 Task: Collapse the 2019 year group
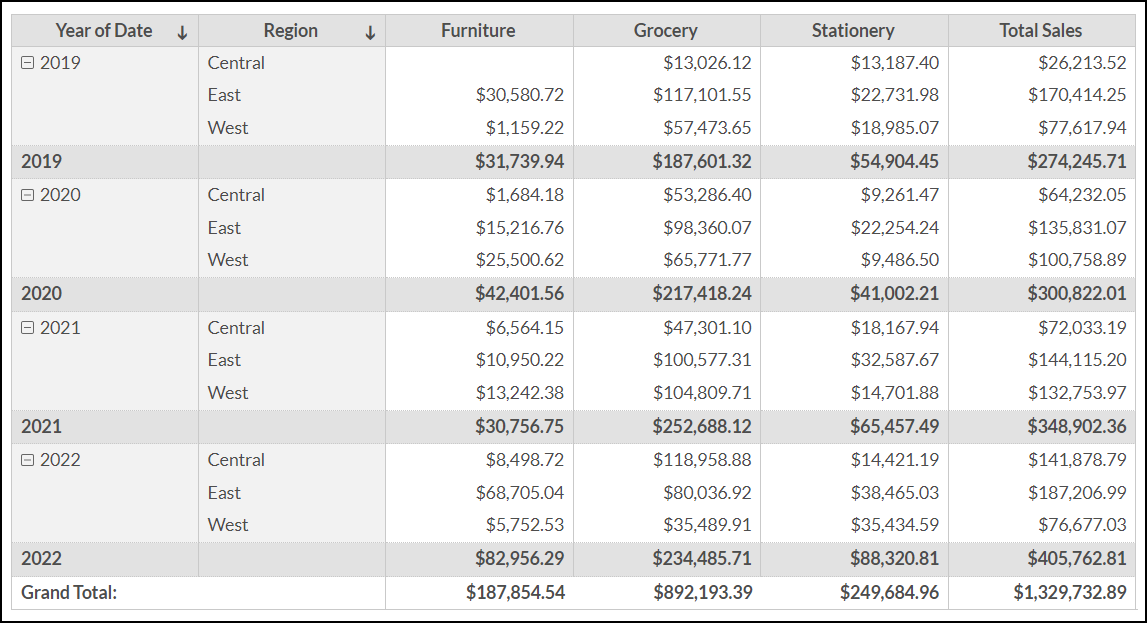point(28,63)
